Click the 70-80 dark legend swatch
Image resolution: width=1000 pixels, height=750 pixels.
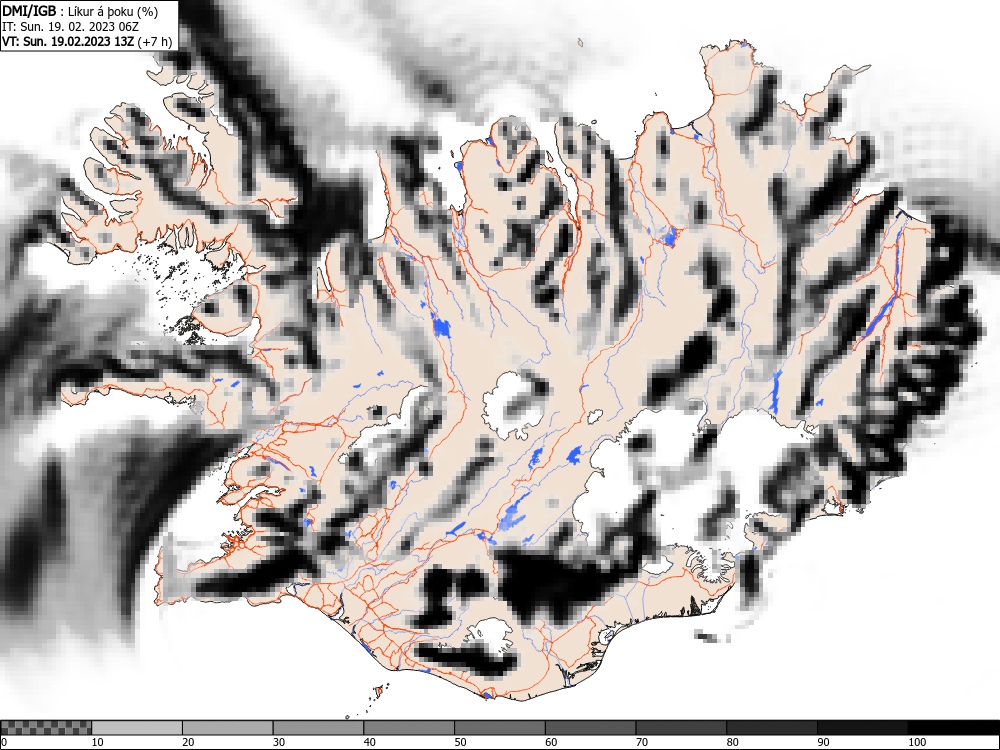(680, 728)
